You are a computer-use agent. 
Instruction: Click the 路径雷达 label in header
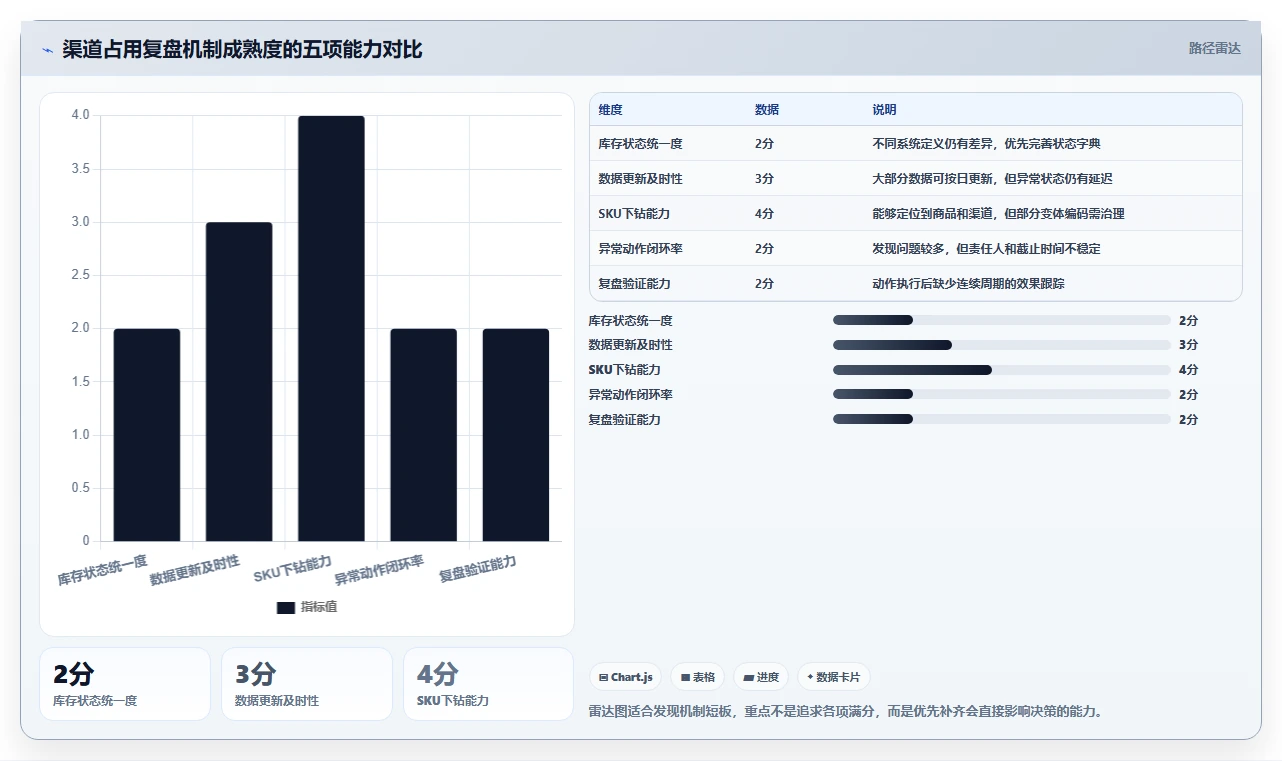(x=1214, y=48)
